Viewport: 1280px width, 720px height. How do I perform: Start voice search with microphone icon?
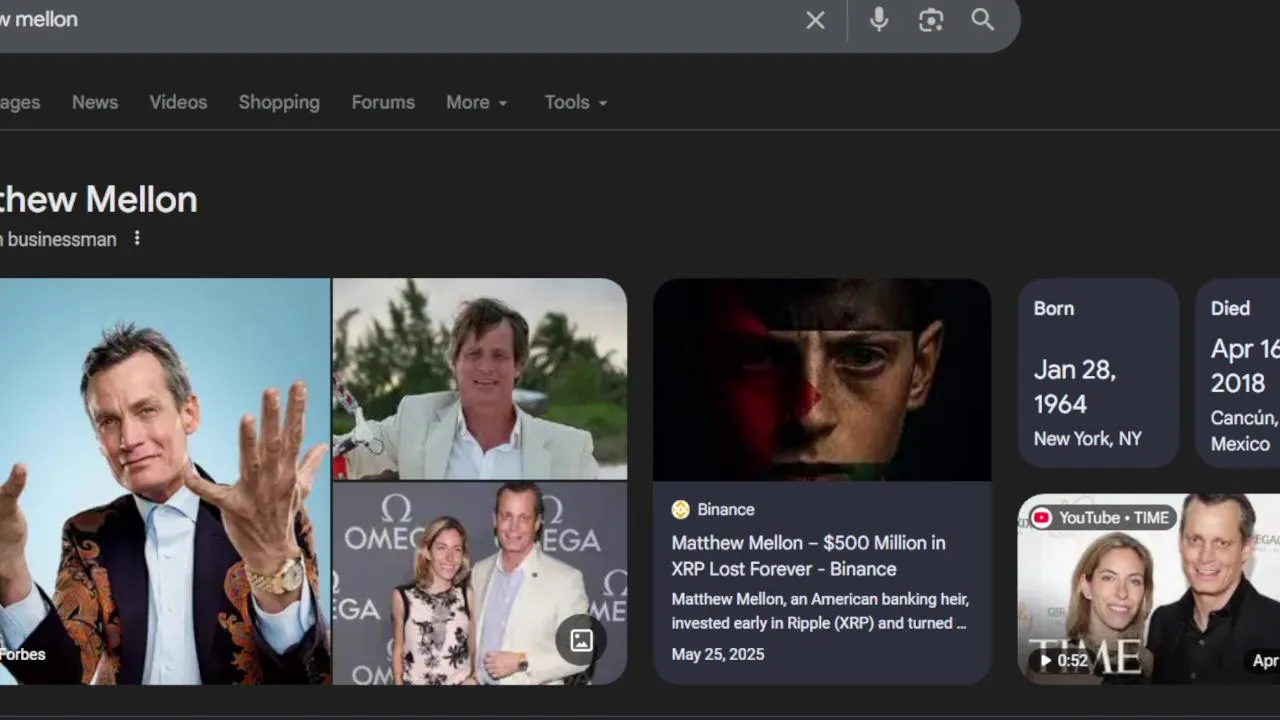click(879, 20)
